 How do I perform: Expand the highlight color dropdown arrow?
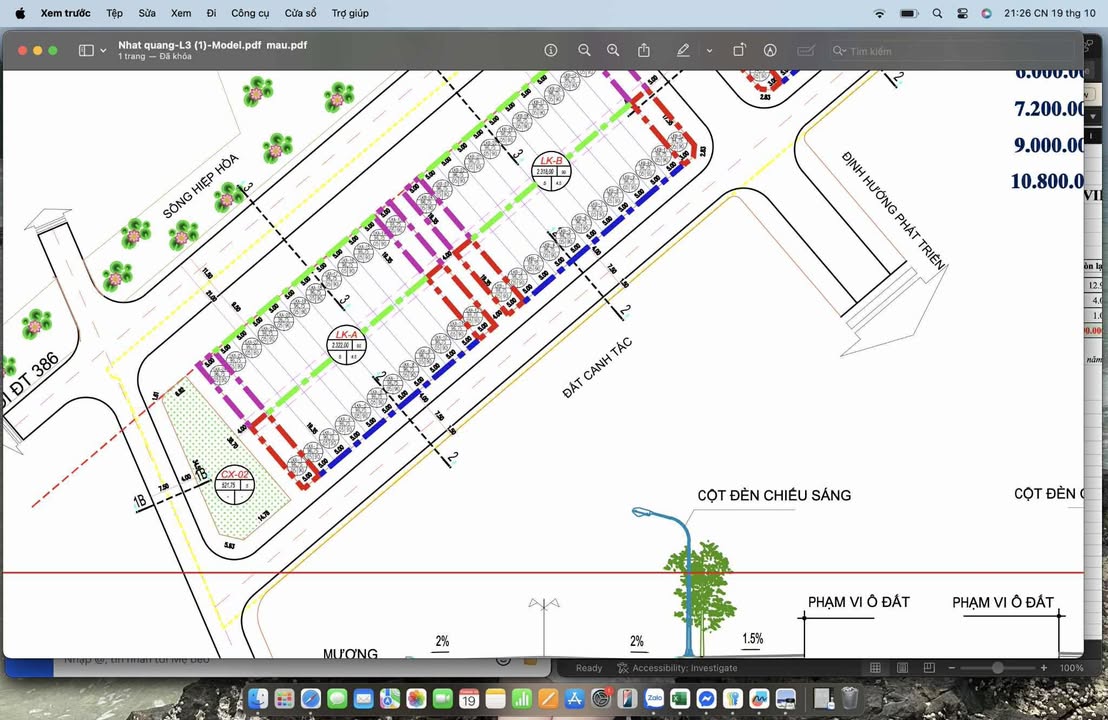tap(709, 50)
